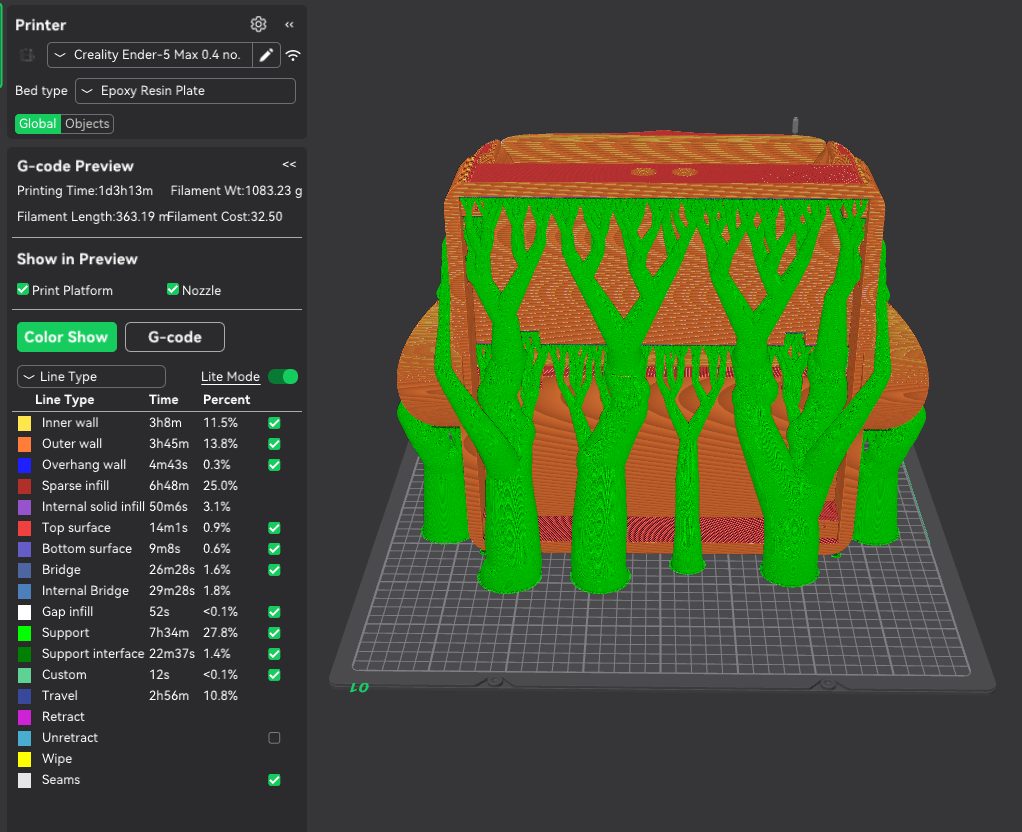Image resolution: width=1022 pixels, height=832 pixels.
Task: Toggle Print Platform checkbox
Action: [23, 289]
